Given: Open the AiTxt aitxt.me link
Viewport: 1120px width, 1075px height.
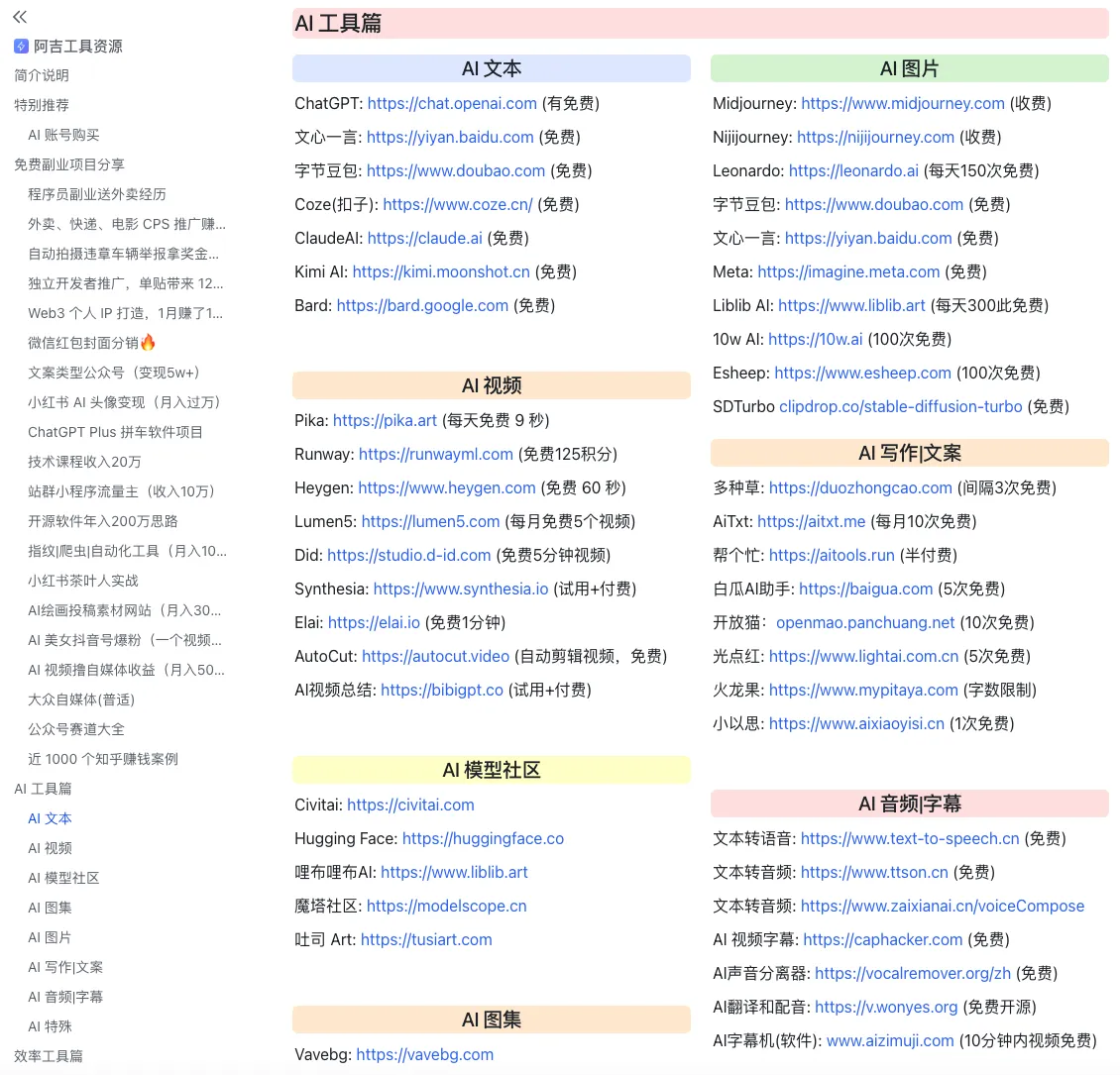Looking at the screenshot, I should point(812,522).
